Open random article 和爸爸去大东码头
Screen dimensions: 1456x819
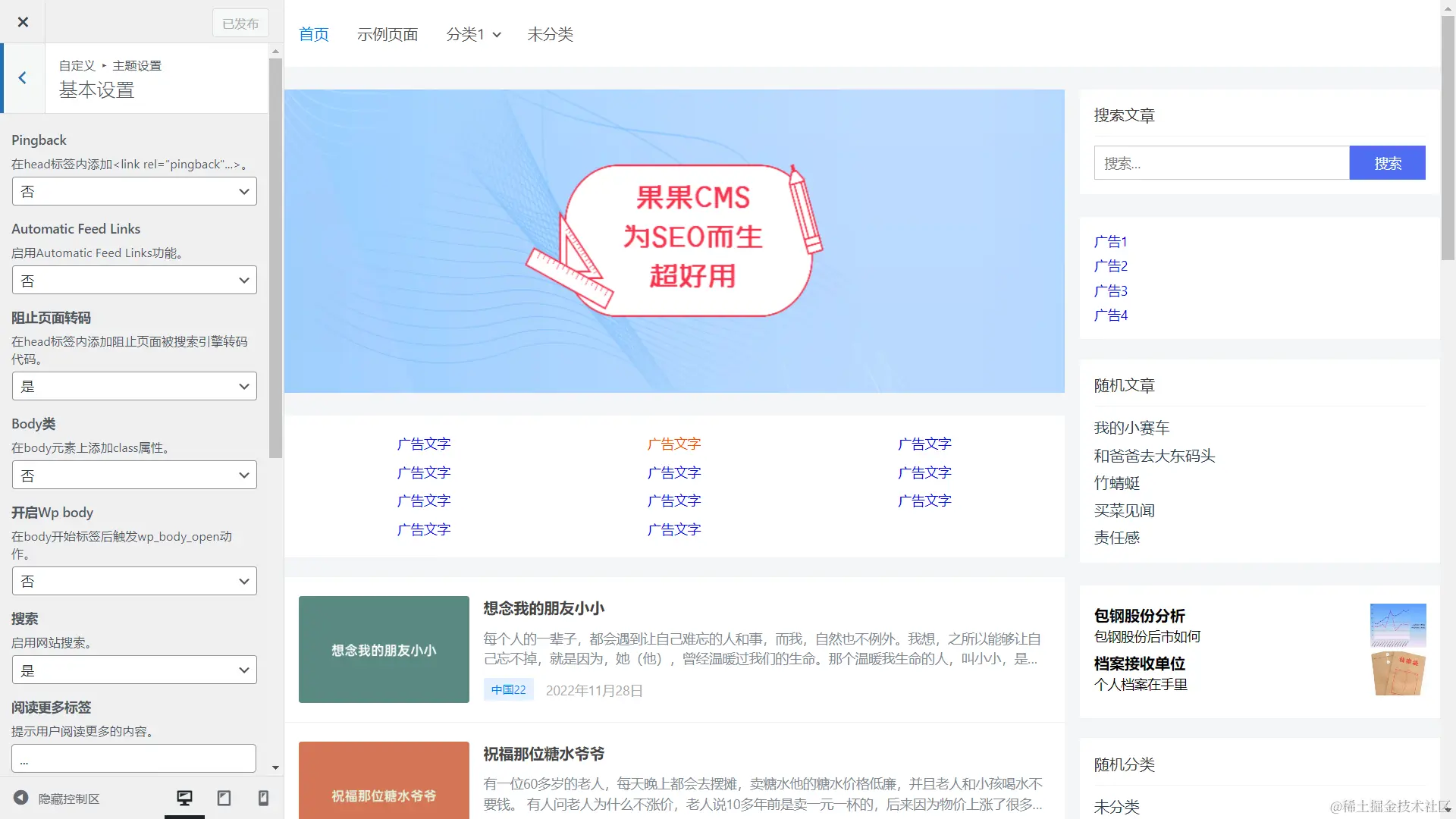click(x=1154, y=456)
